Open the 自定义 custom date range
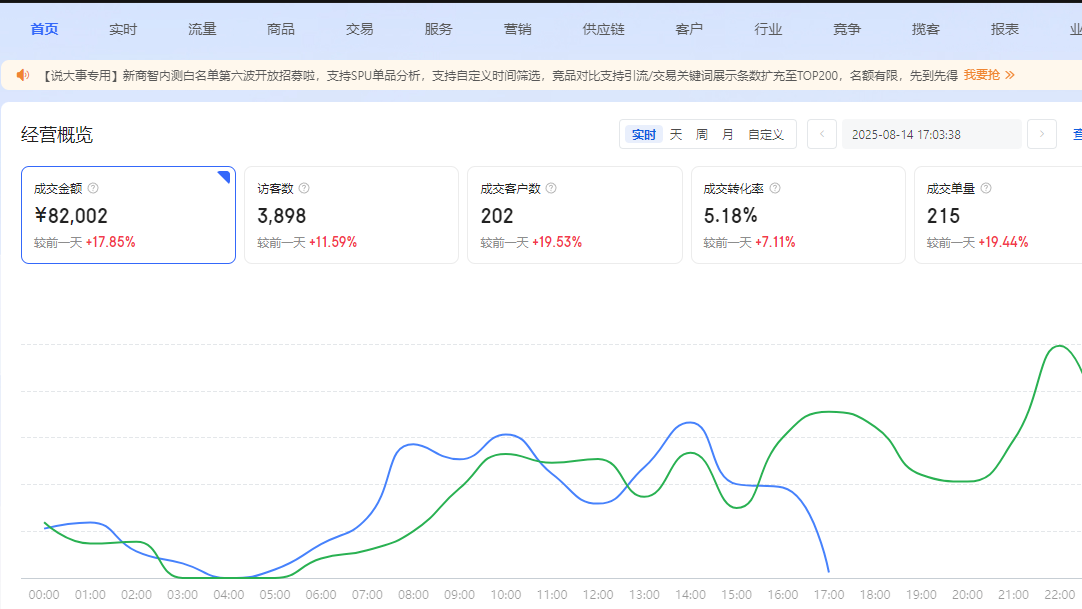 pos(766,135)
